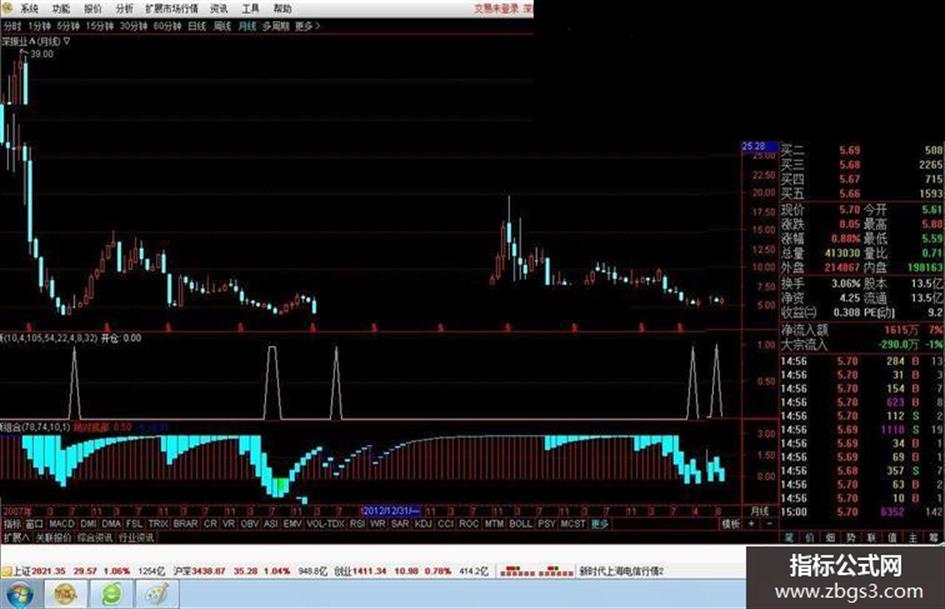
Task: Select the OBV indicator
Action: 250,524
